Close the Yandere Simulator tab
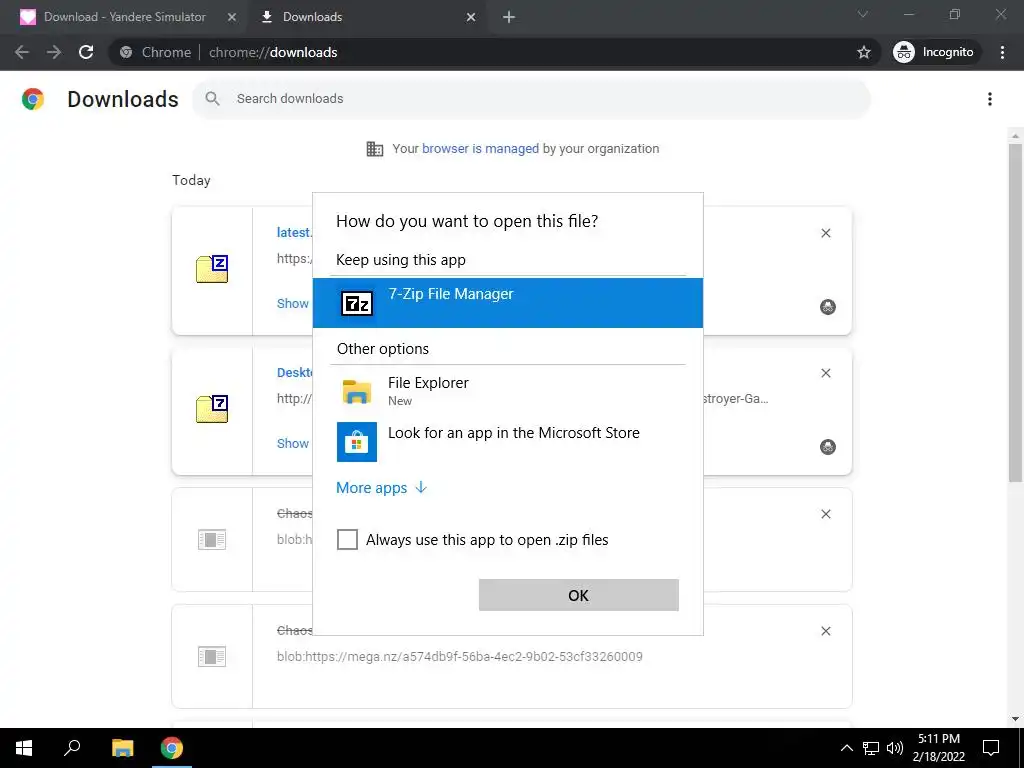This screenshot has height=768, width=1024. (231, 17)
